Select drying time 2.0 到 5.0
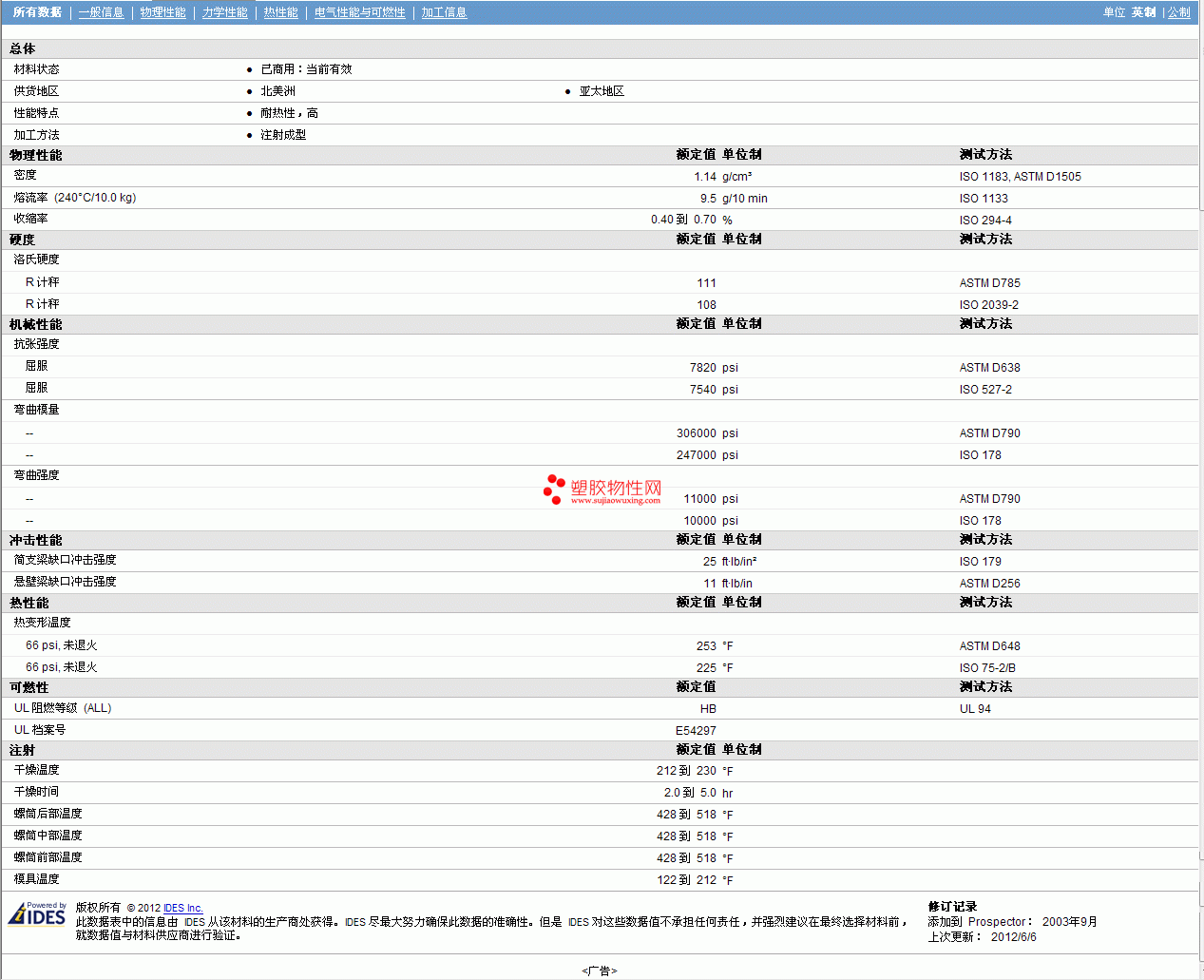This screenshot has height=980, width=1204. (x=690, y=793)
